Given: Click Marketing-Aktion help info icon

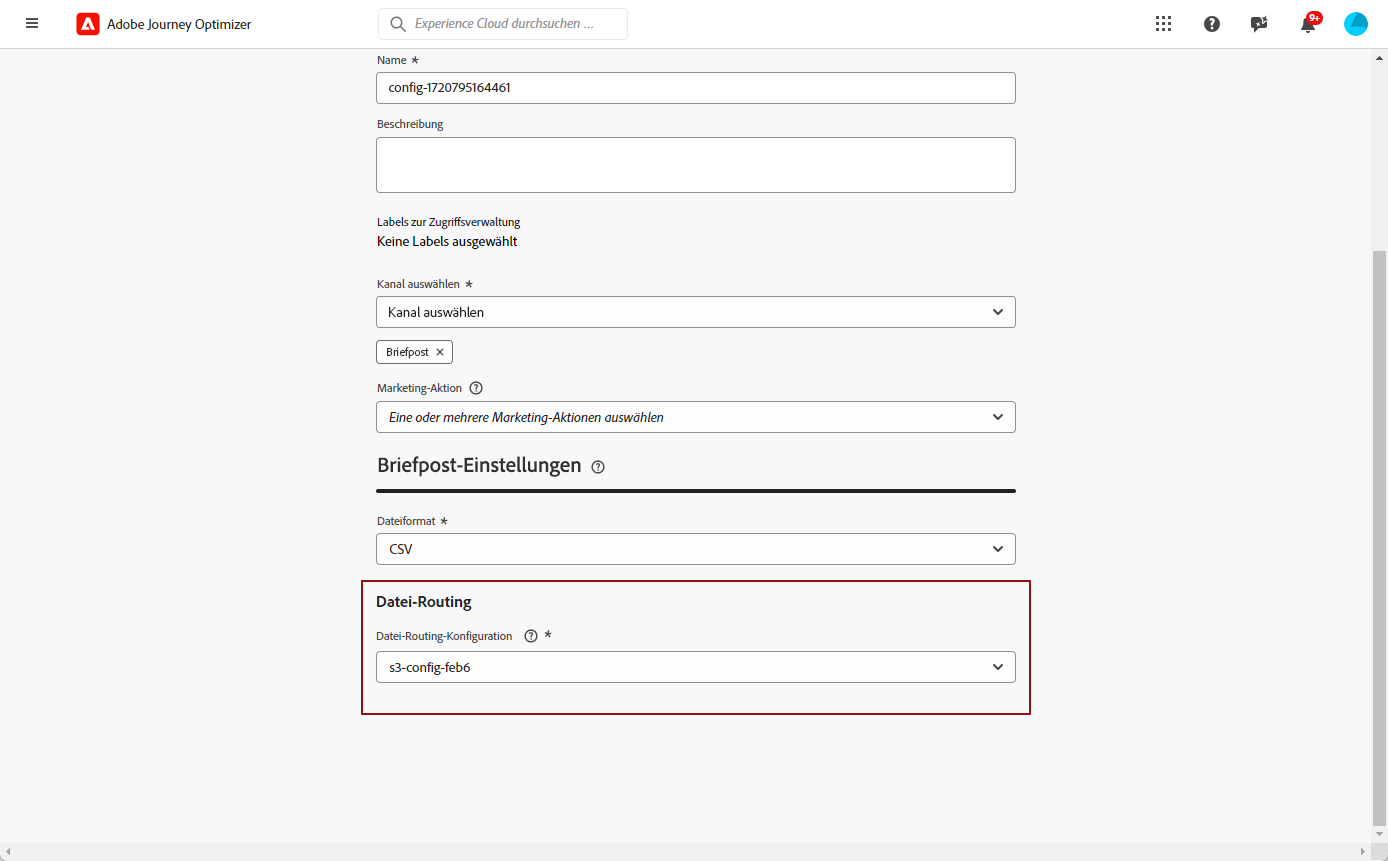Looking at the screenshot, I should [476, 388].
